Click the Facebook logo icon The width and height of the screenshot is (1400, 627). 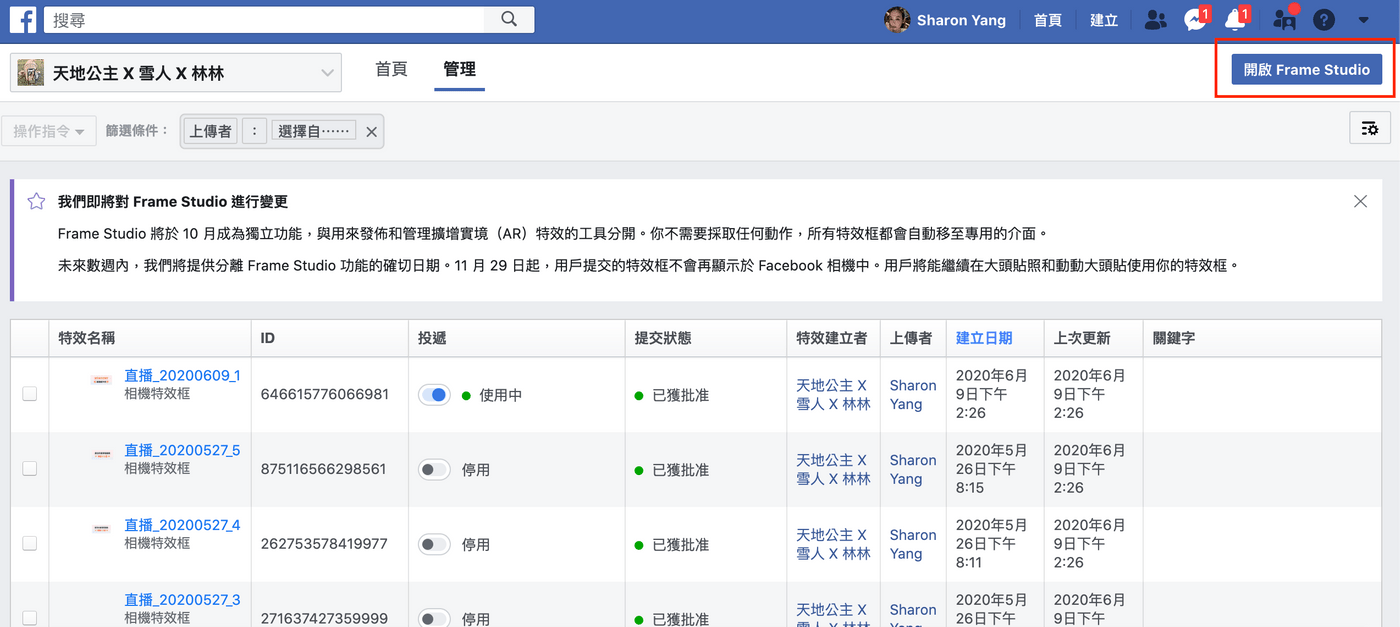tap(23, 20)
